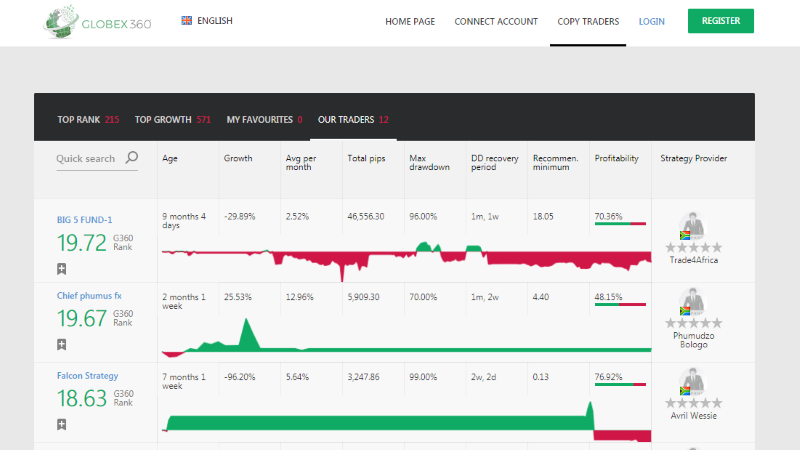Click the Trade4Africa star rating

point(693,247)
